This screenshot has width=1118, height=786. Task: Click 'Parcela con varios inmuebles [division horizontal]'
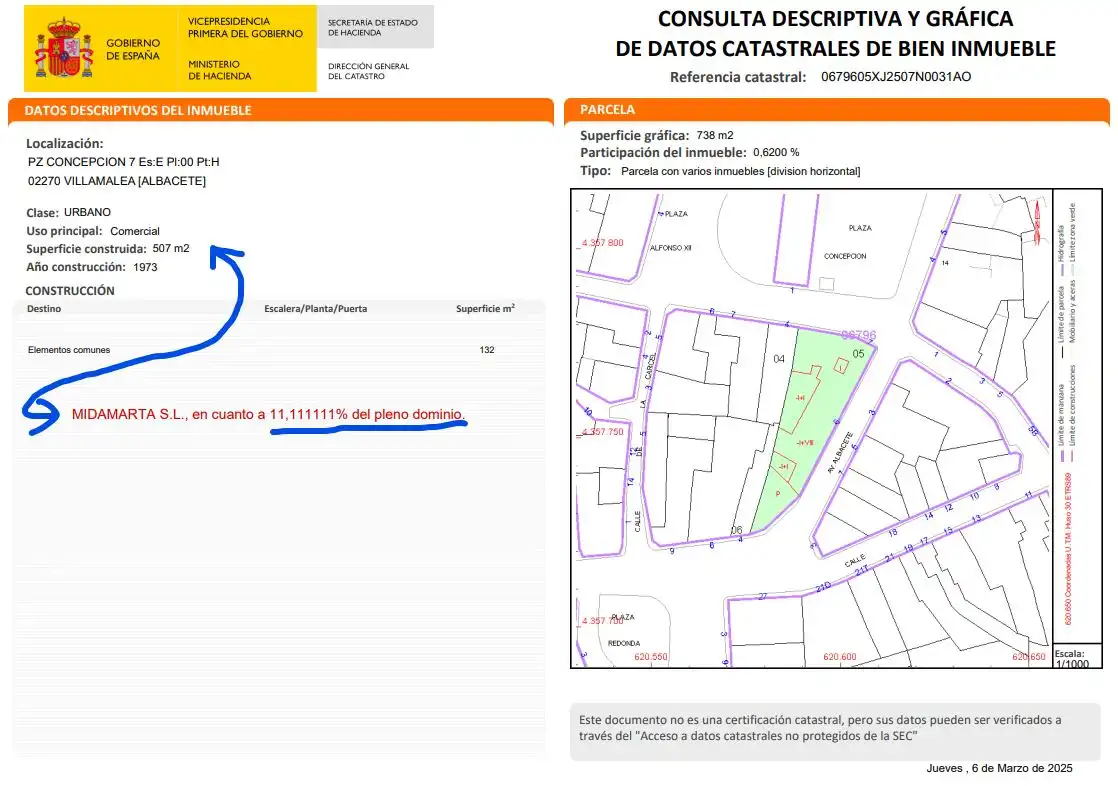pos(741,171)
